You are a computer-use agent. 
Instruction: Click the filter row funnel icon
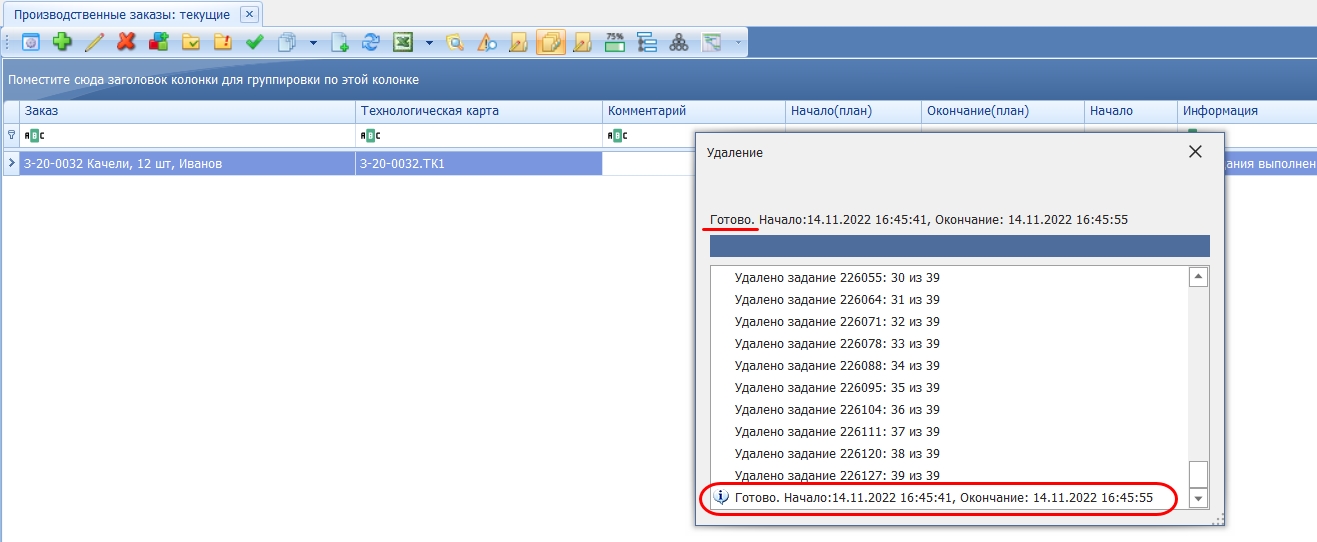11,135
